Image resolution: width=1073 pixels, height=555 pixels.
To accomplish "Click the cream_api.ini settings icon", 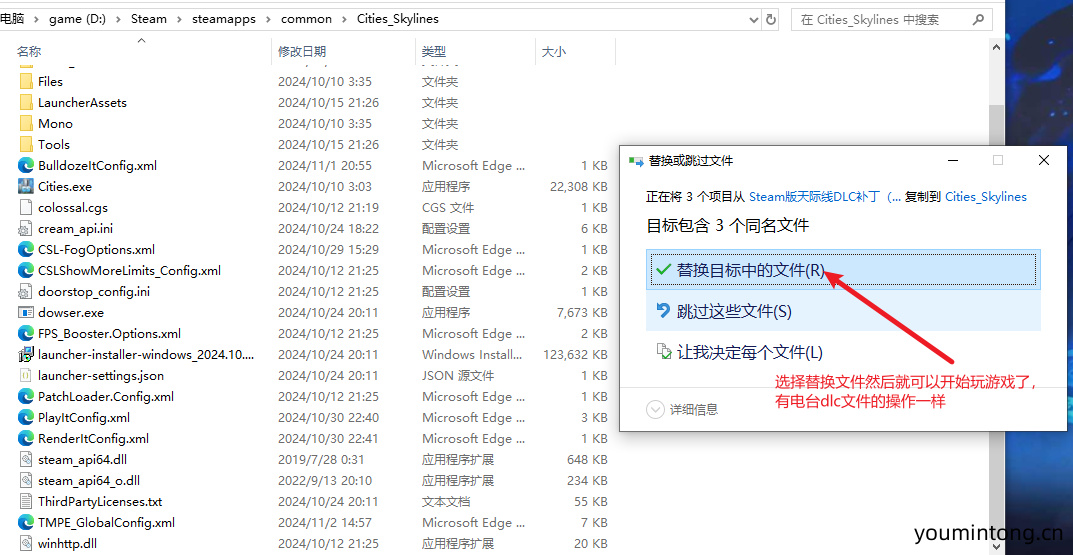I will 26,229.
